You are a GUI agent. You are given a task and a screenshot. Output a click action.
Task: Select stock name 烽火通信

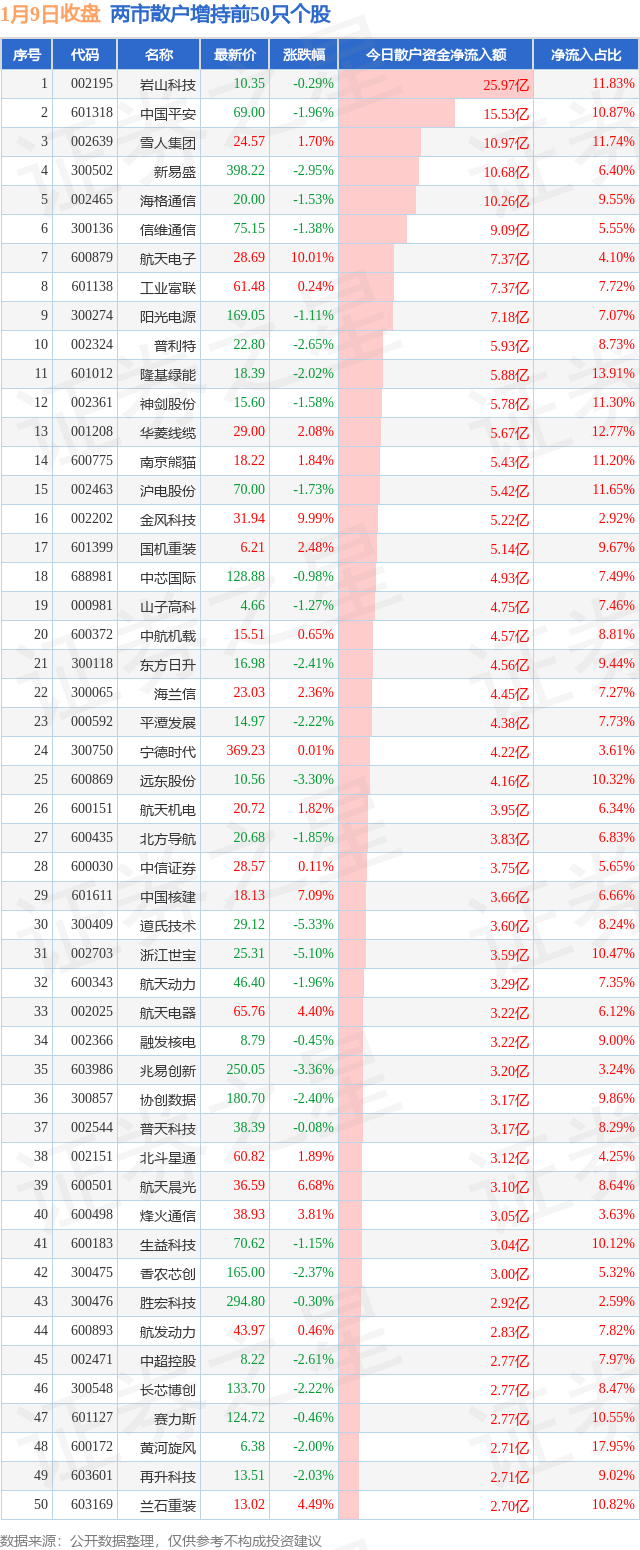coord(169,1215)
